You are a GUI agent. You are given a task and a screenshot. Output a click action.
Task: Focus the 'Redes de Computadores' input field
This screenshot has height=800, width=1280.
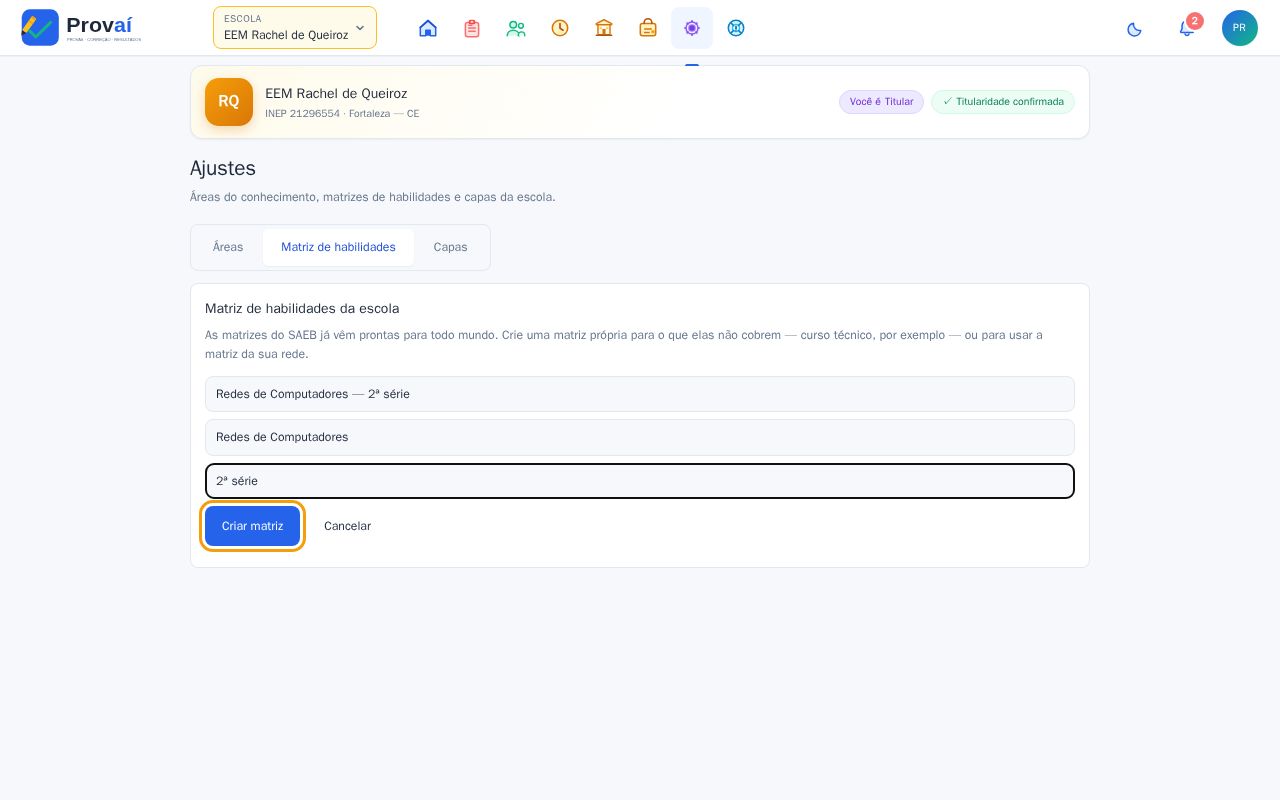tap(640, 437)
